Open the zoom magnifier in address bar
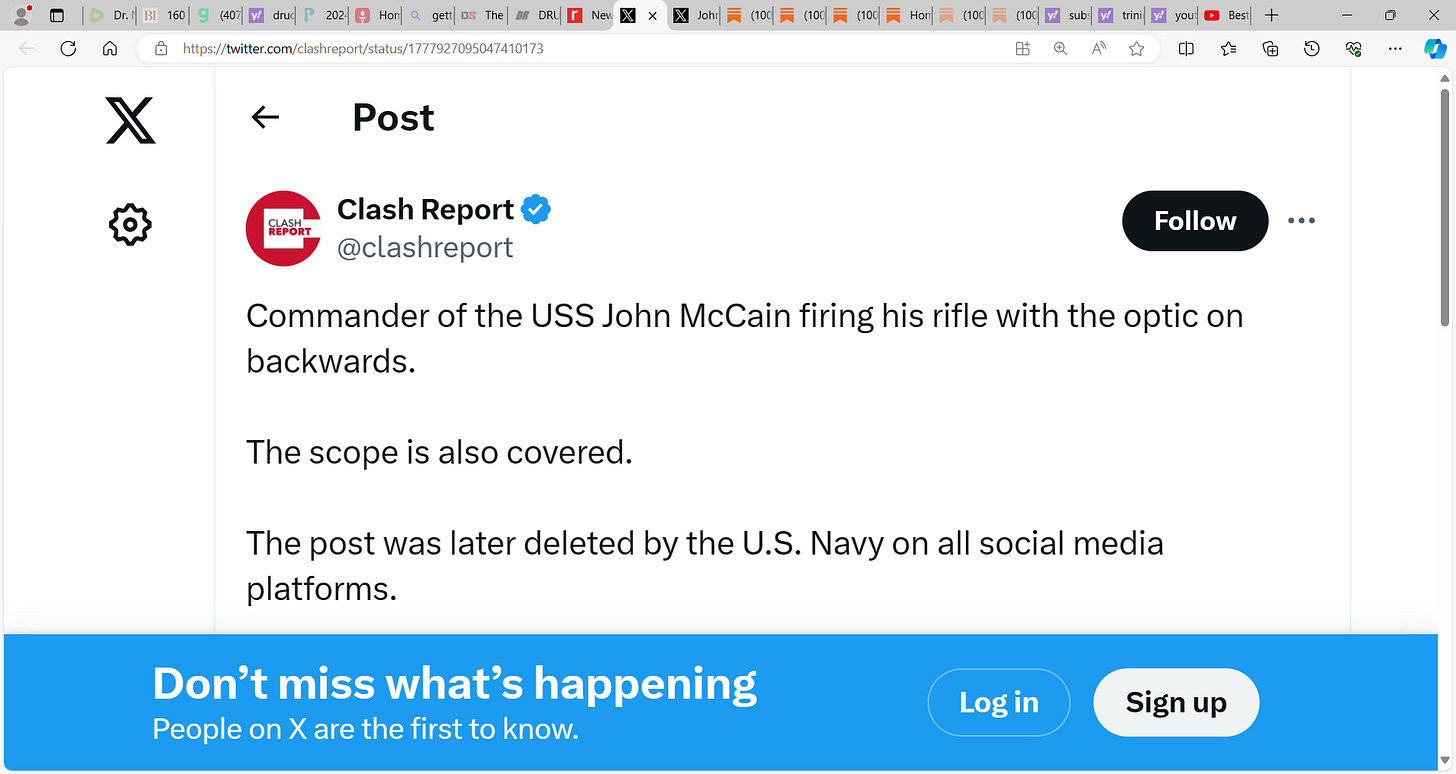The image size is (1456, 774). pos(1060,48)
